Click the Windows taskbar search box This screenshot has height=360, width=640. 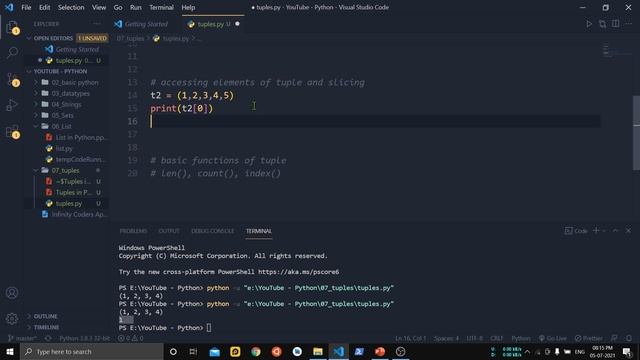point(91,351)
